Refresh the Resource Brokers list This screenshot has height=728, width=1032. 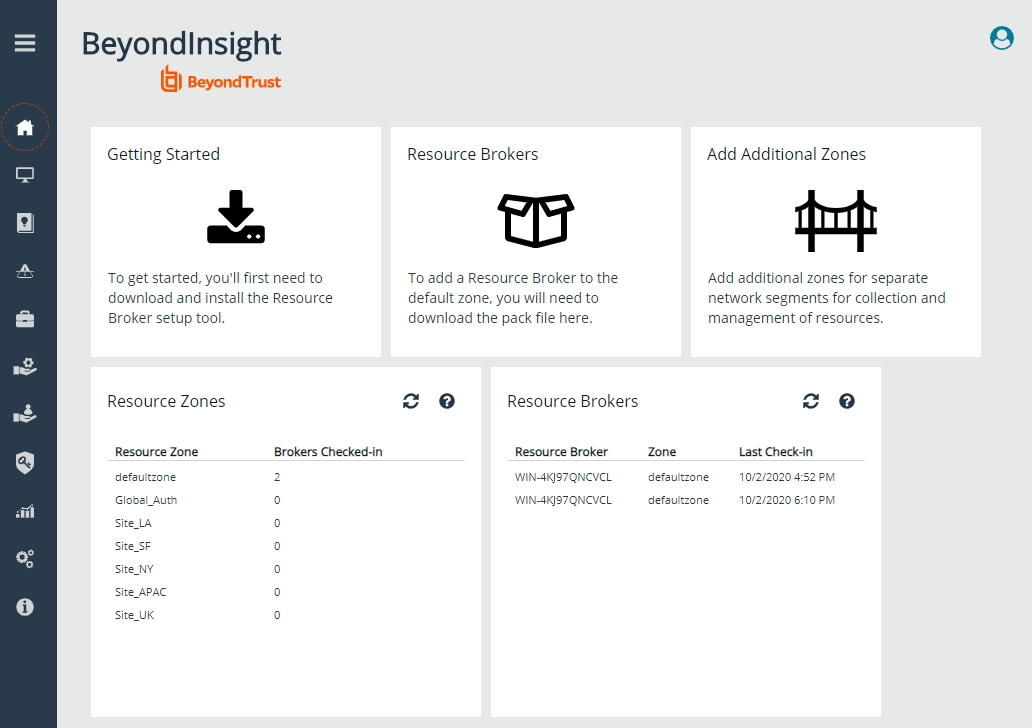[811, 401]
